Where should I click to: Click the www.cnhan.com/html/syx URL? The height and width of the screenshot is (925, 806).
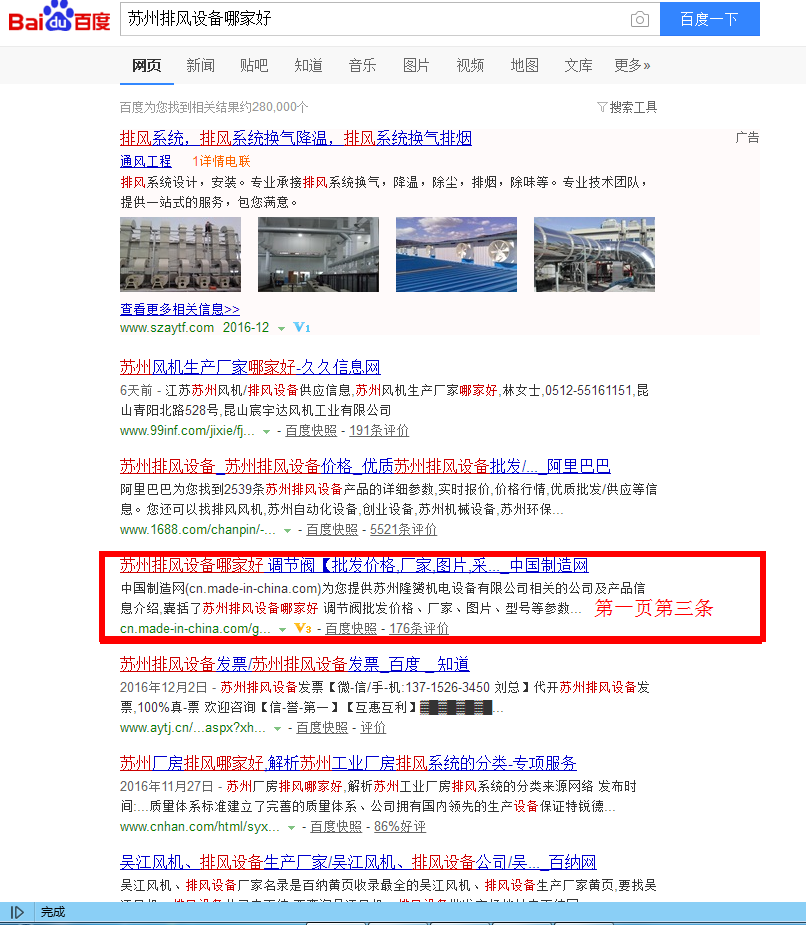coord(199,827)
